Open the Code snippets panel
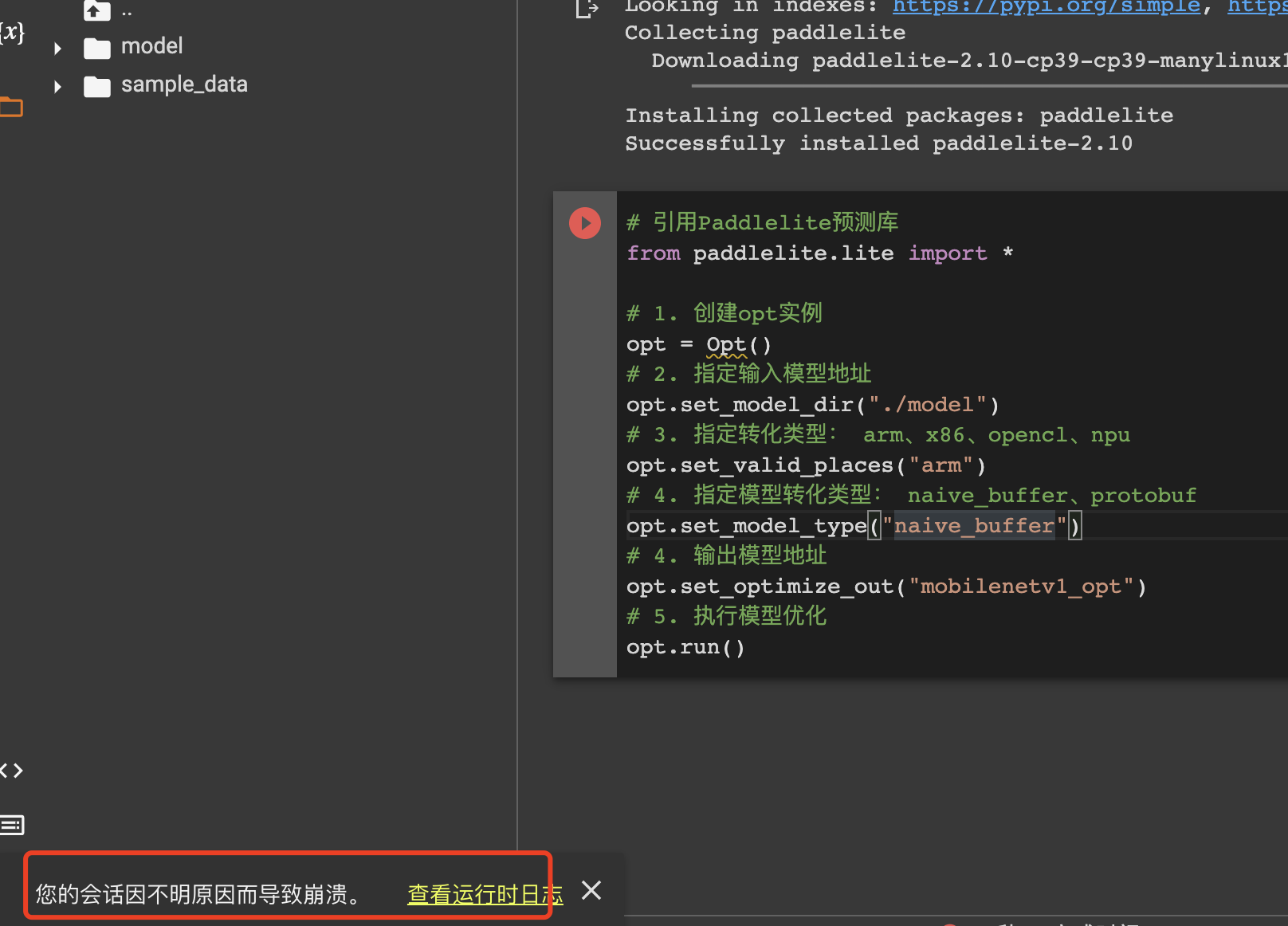Image resolution: width=1288 pixels, height=926 pixels. (x=11, y=770)
